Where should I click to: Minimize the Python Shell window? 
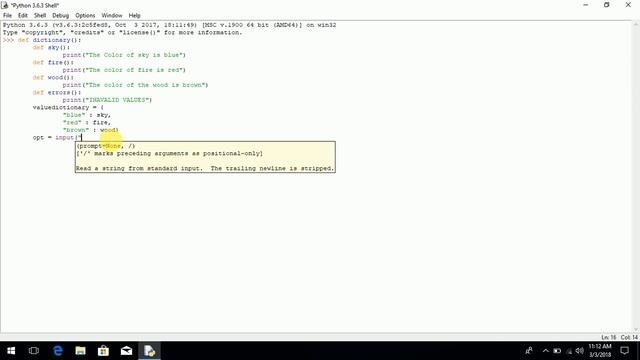coord(586,5)
